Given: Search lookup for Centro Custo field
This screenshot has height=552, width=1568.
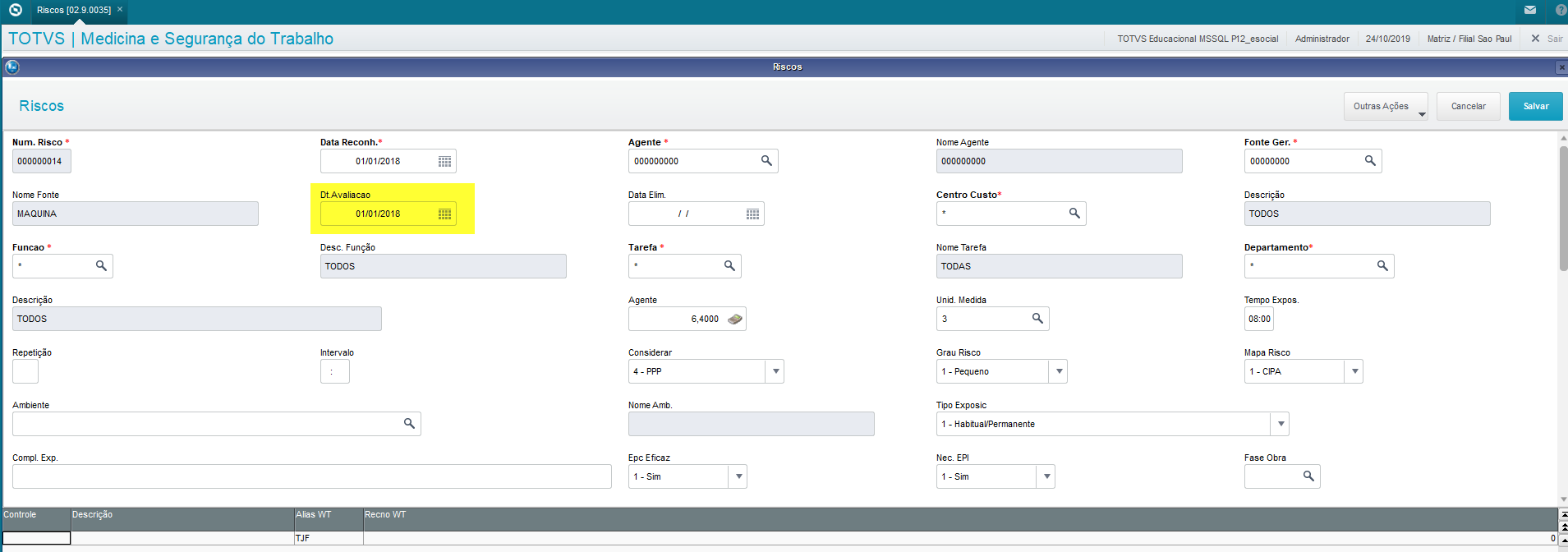Looking at the screenshot, I should click(1074, 214).
